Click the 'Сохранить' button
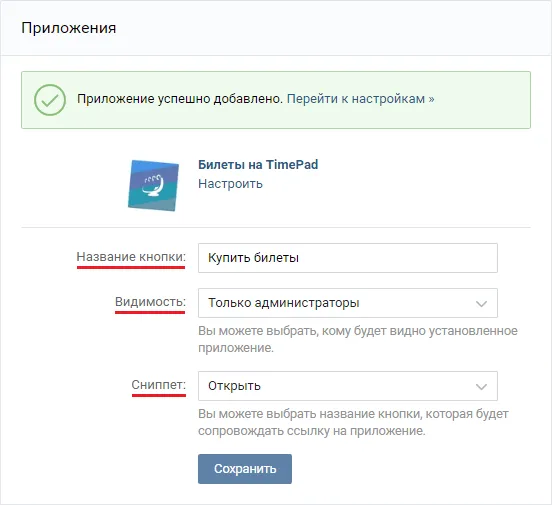Screen dimensions: 552x505 245,469
